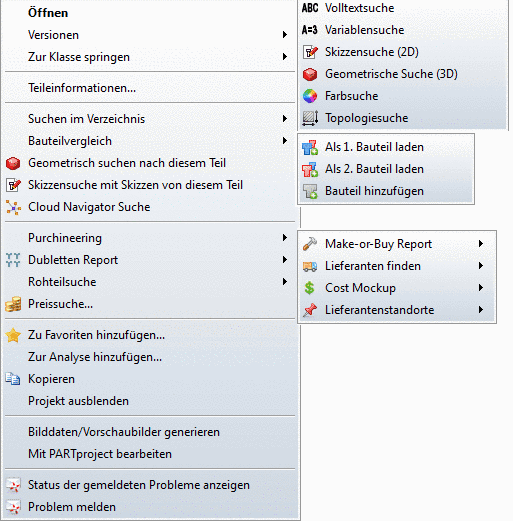513x521 pixels.
Task: Click the green dollar icon for Cost Mockup
Action: pyautogui.click(x=310, y=288)
